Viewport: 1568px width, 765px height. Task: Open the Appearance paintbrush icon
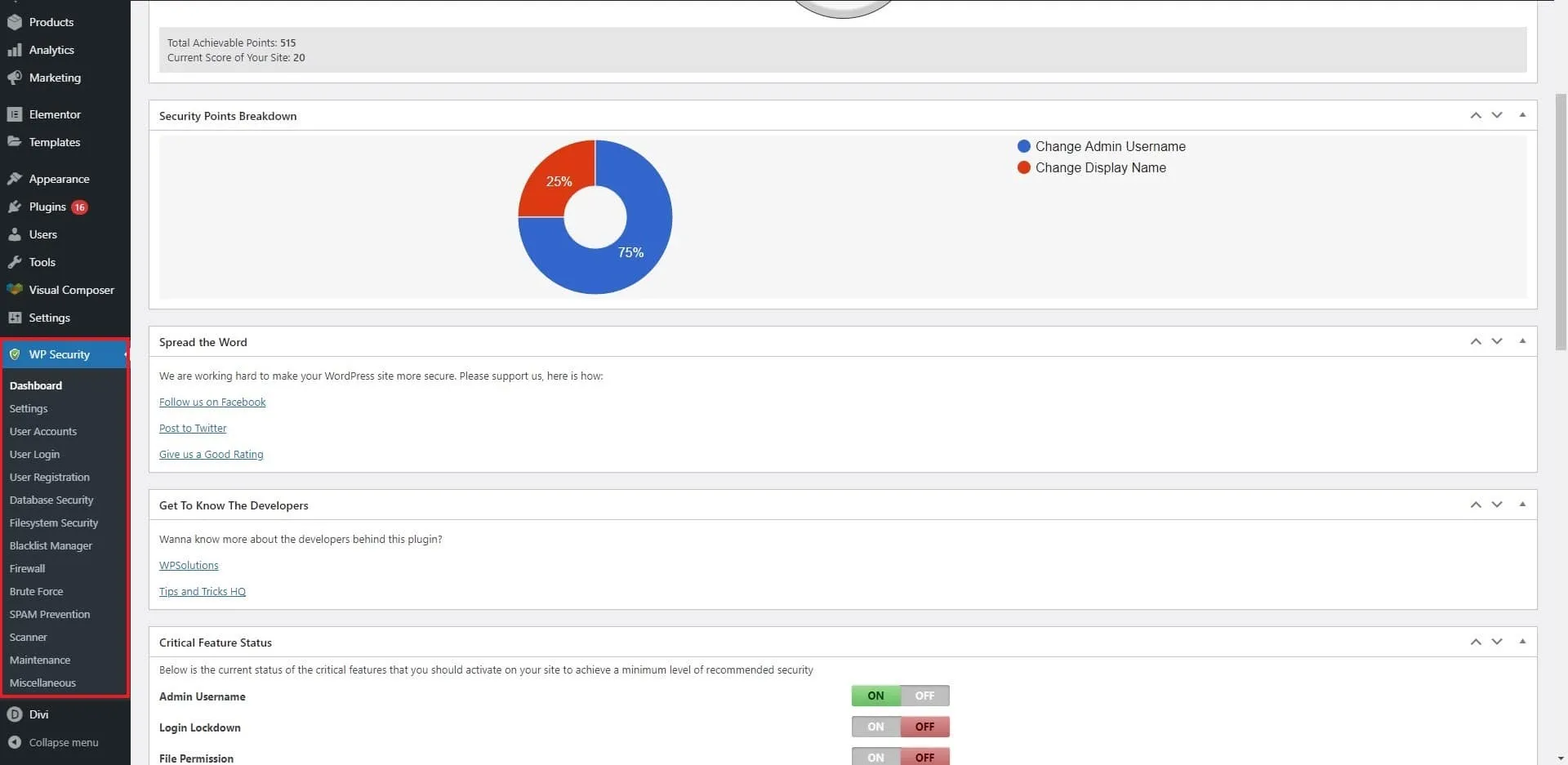tap(15, 178)
